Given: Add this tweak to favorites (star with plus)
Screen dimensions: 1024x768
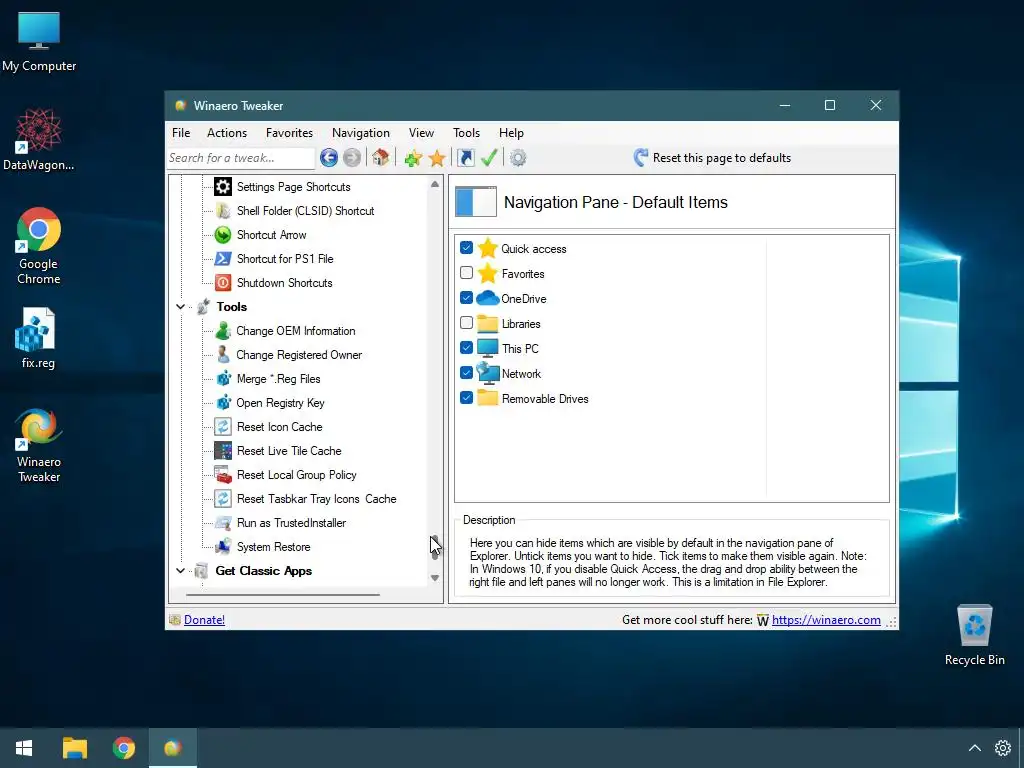Looking at the screenshot, I should pyautogui.click(x=412, y=157).
